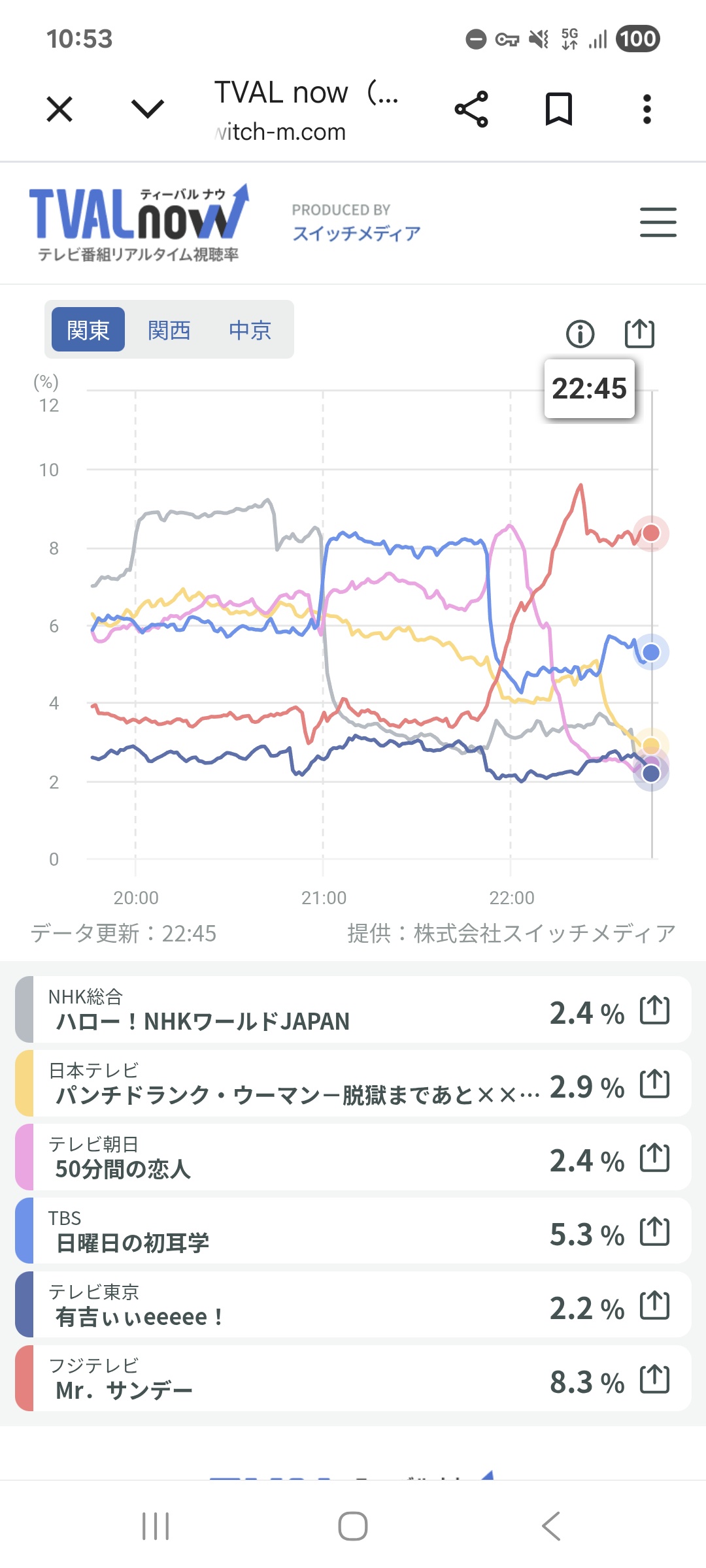Screen dimensions: 706x1568
Task: Share the NHK総合 rating row
Action: [x=654, y=1010]
